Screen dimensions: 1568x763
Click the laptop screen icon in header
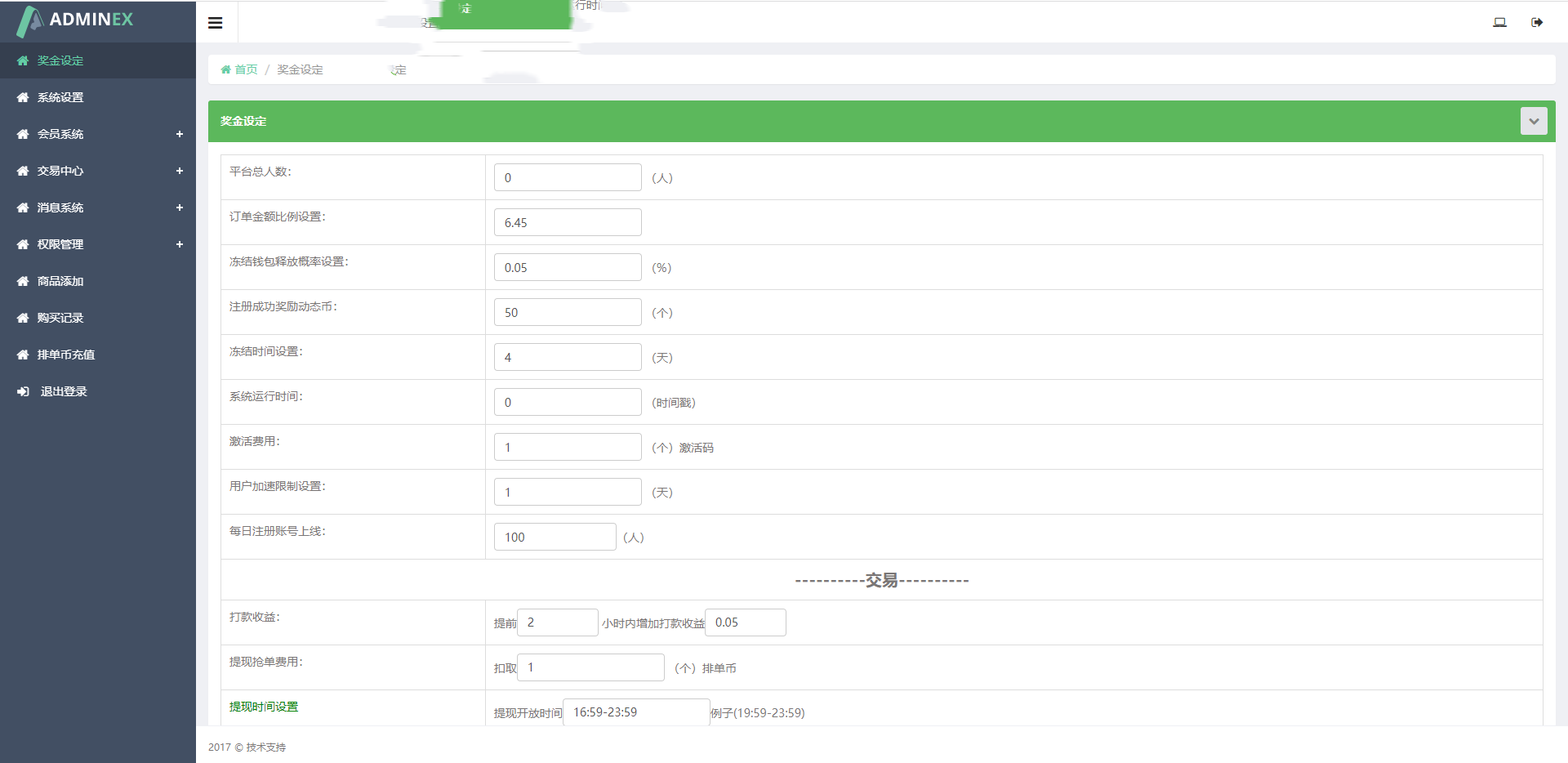coord(1499,22)
